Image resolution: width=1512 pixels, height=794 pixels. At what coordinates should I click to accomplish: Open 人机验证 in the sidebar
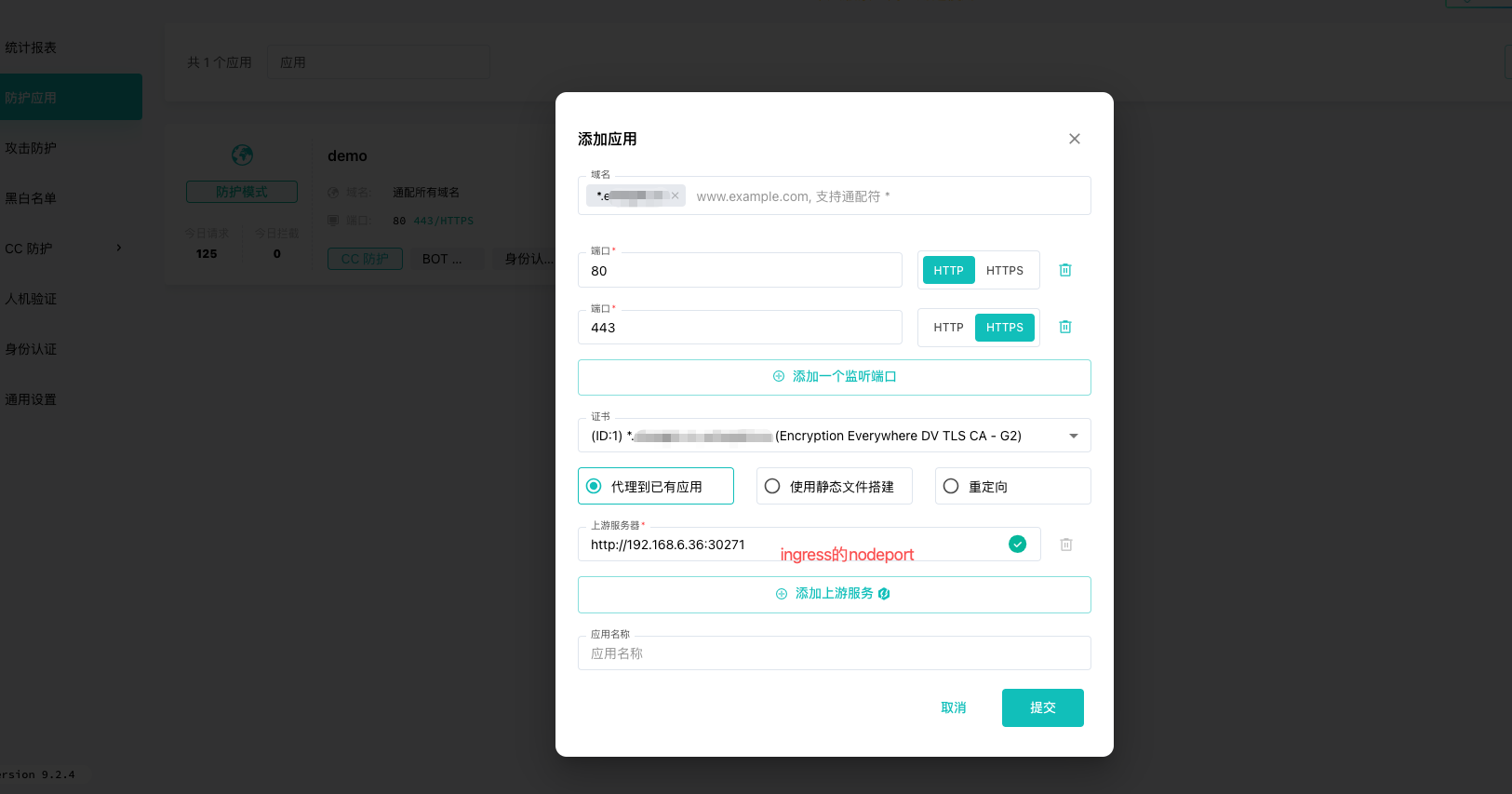31,299
